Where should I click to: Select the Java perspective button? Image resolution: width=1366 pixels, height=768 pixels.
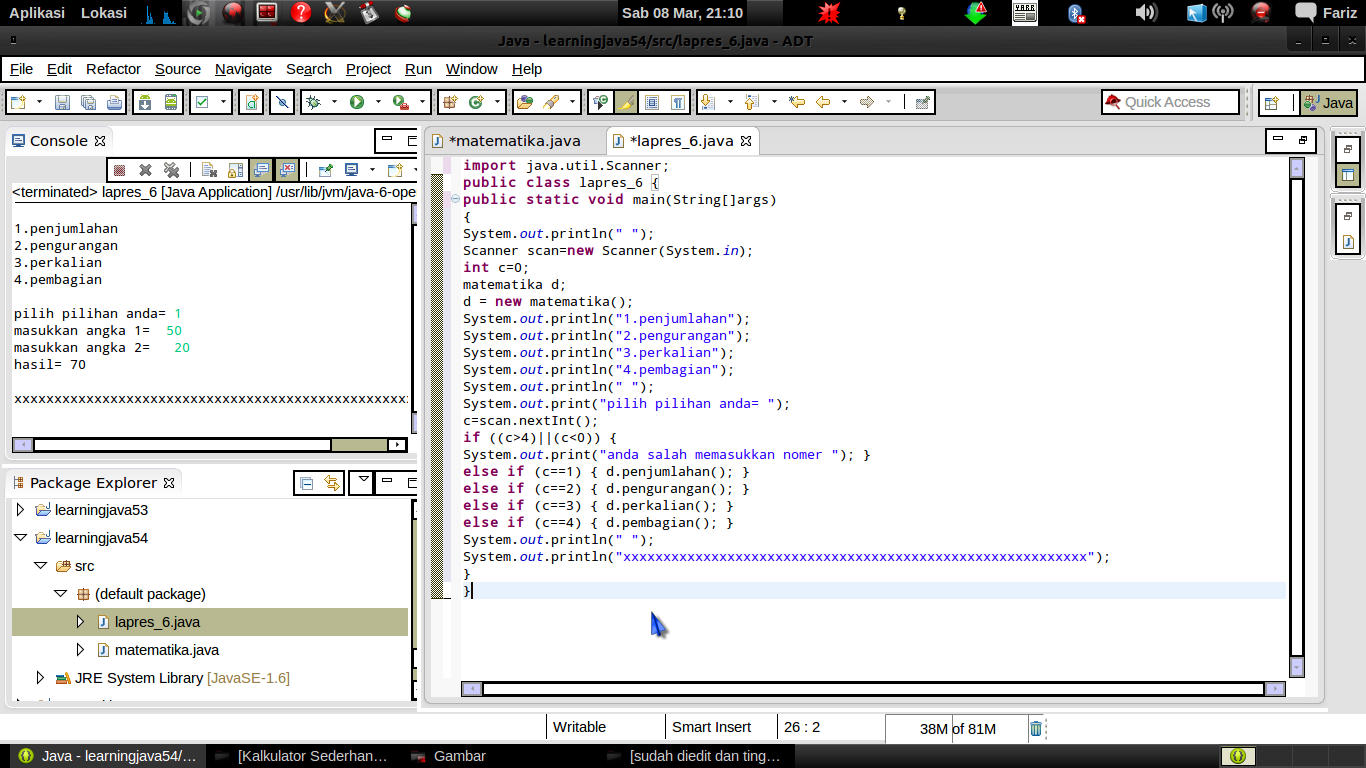1328,102
